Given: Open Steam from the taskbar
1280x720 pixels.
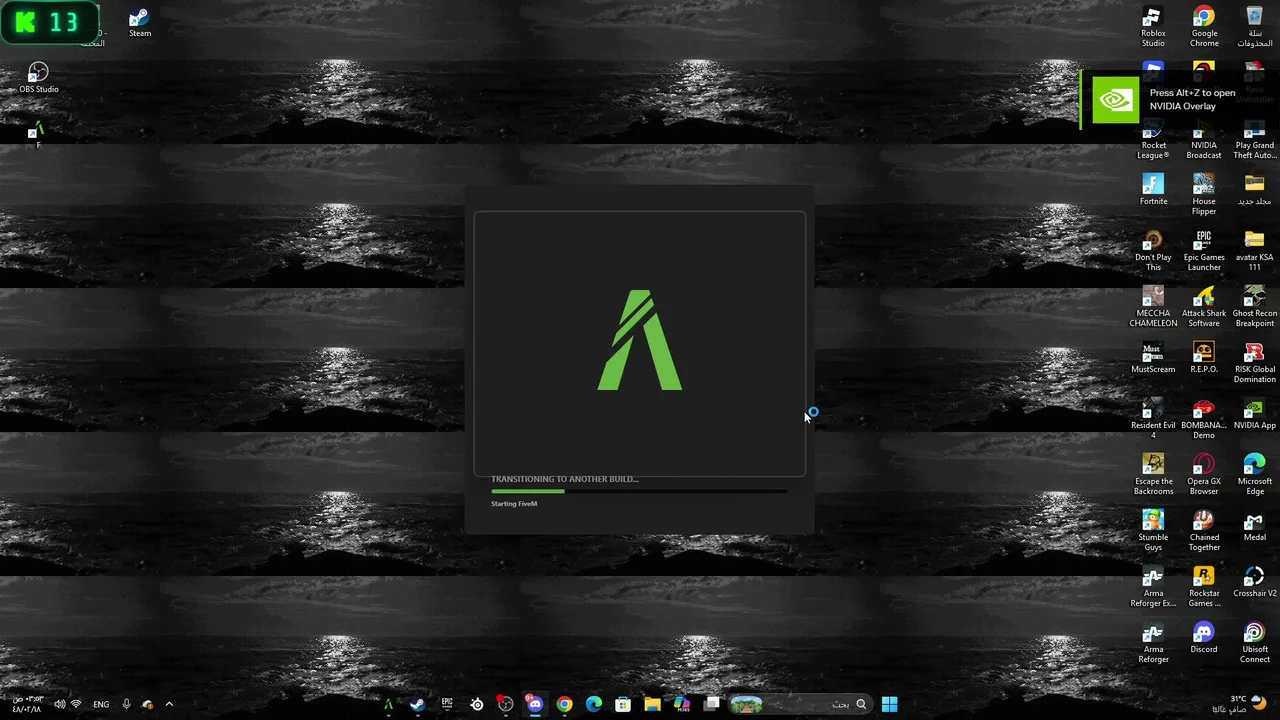Looking at the screenshot, I should coord(417,704).
